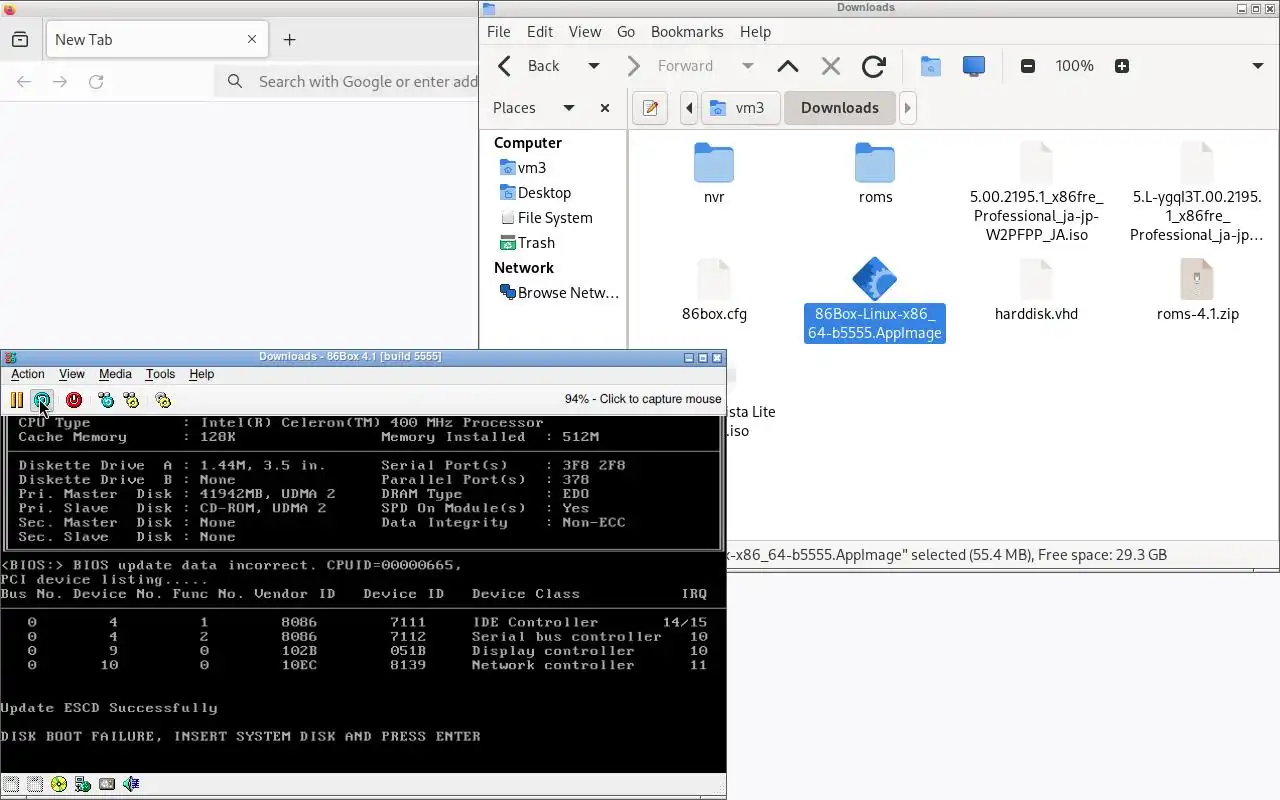This screenshot has height=800, width=1280.
Task: Open Go menu in file manager
Action: tap(626, 32)
